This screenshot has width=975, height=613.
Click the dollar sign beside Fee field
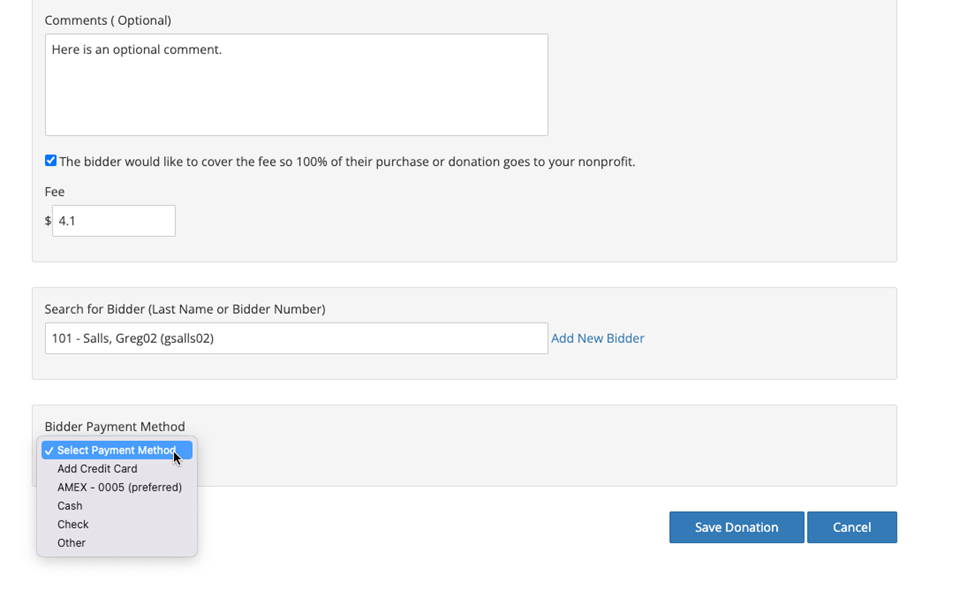(x=48, y=221)
